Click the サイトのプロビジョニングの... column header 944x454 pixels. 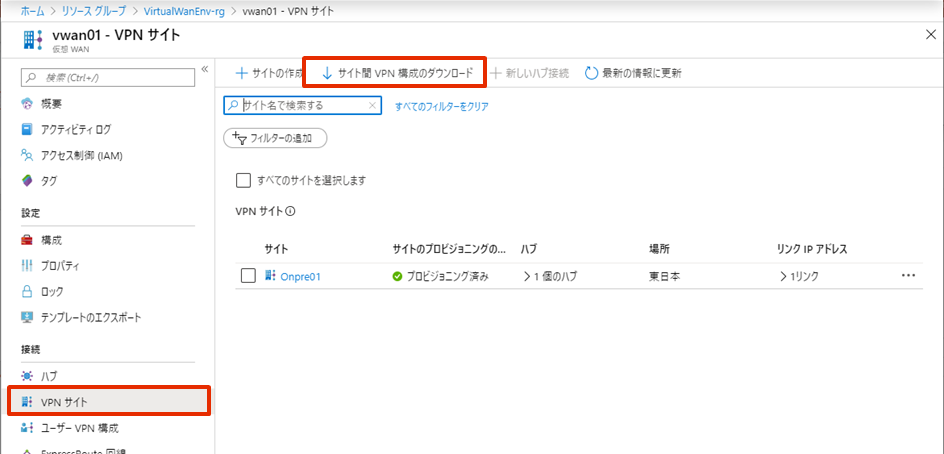449,249
